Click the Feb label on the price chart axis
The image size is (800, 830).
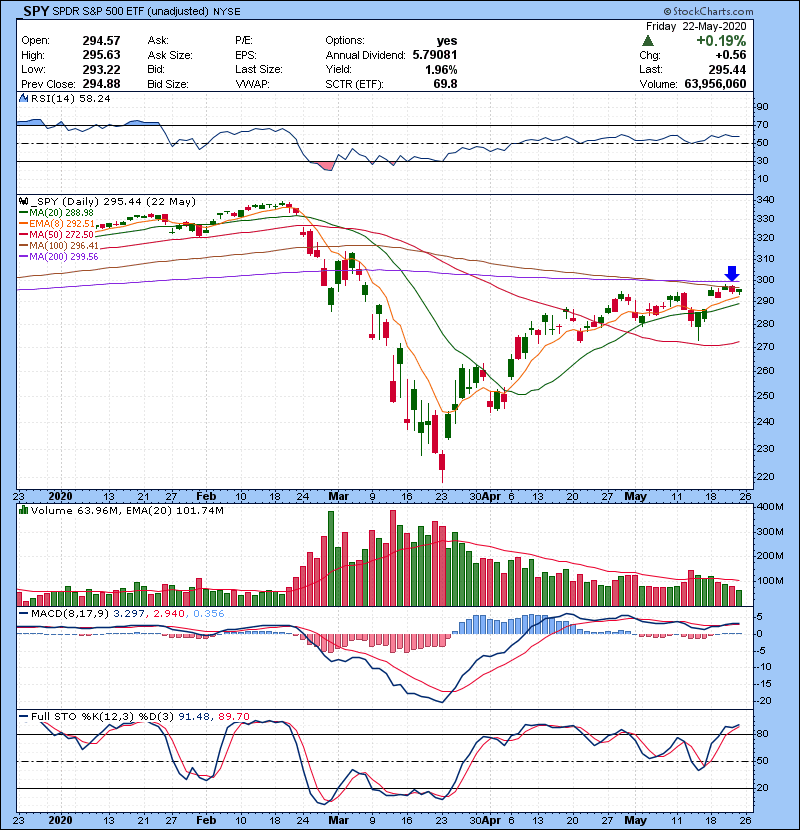pos(206,497)
